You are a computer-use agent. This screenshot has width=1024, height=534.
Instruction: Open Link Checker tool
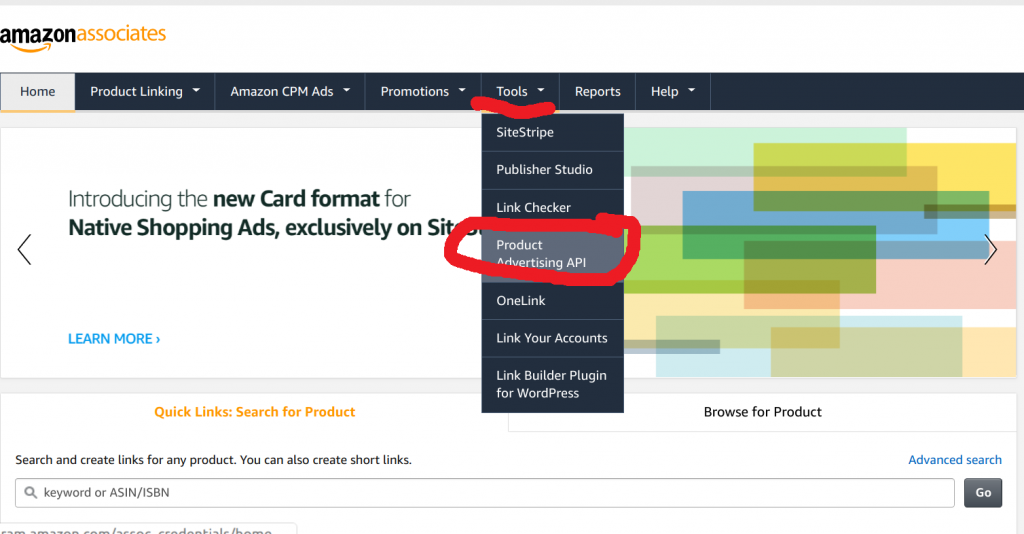552,208
